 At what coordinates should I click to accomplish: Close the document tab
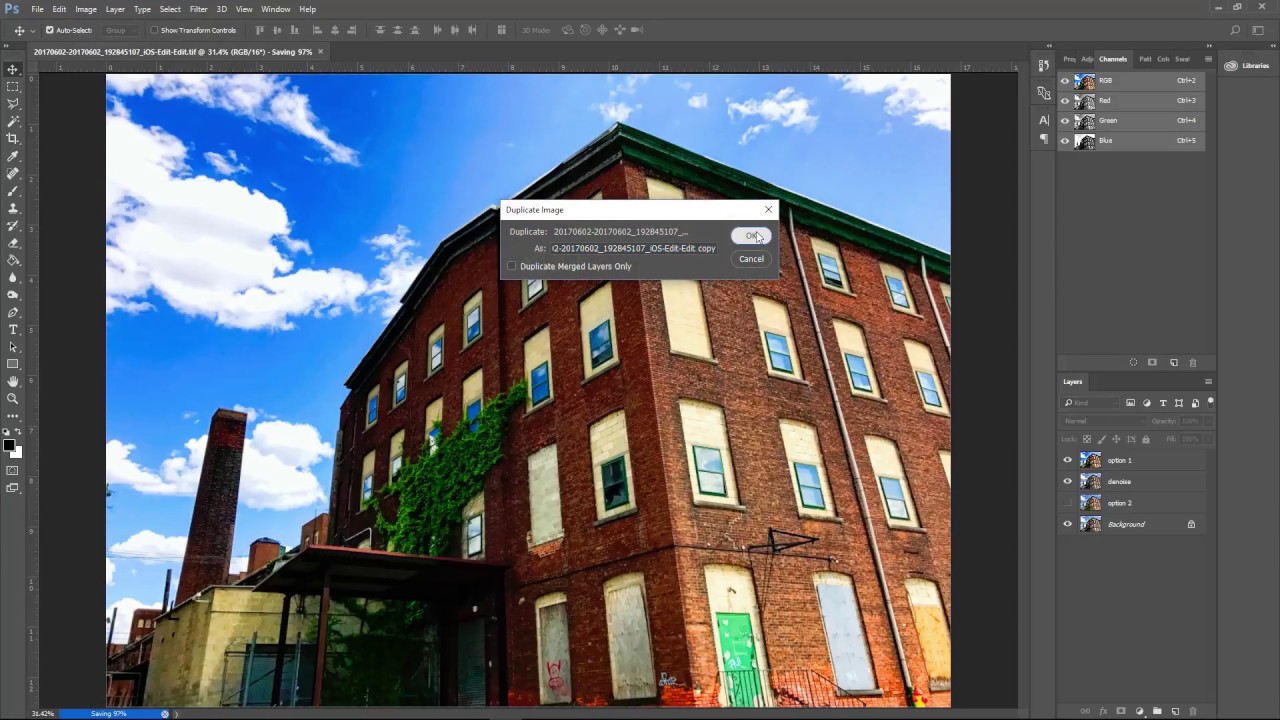pos(320,51)
